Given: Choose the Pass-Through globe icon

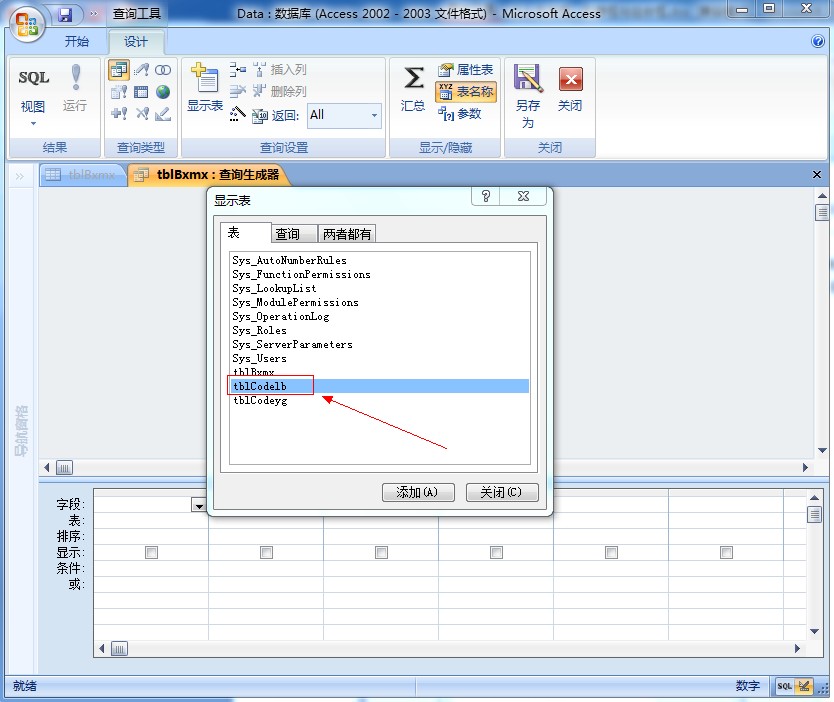Looking at the screenshot, I should [163, 92].
